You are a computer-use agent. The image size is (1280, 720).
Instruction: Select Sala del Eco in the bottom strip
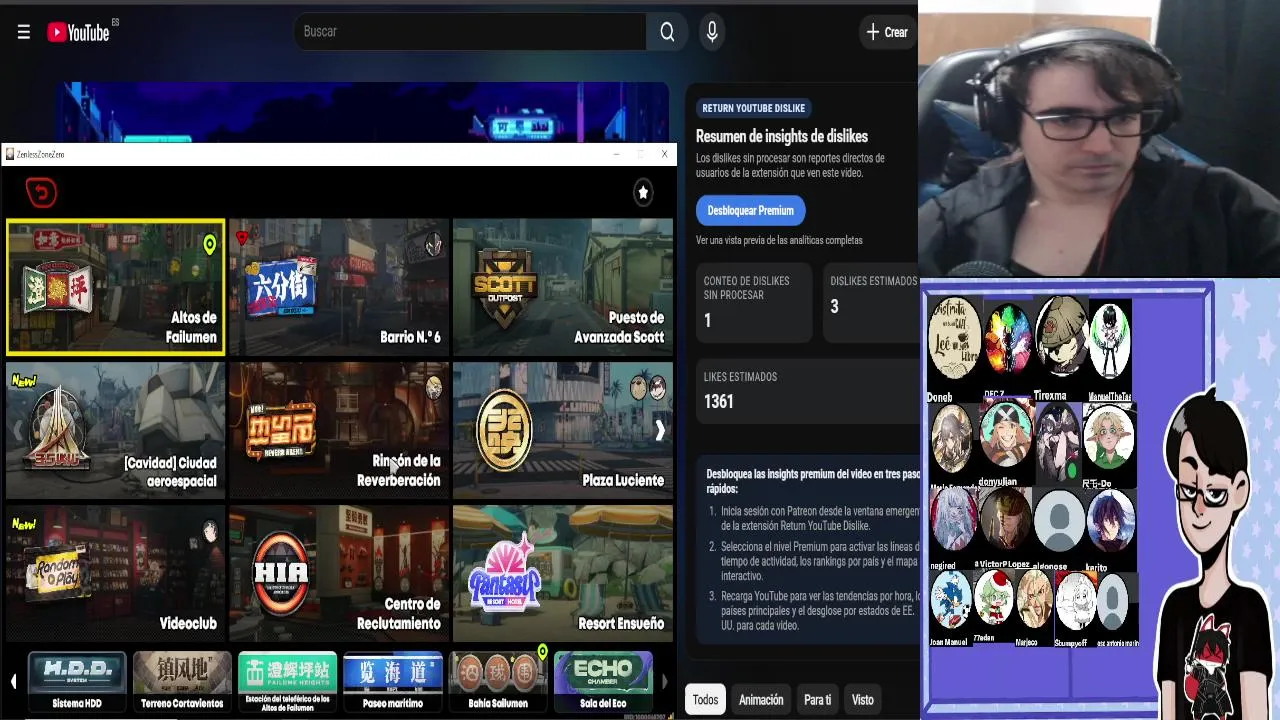603,681
